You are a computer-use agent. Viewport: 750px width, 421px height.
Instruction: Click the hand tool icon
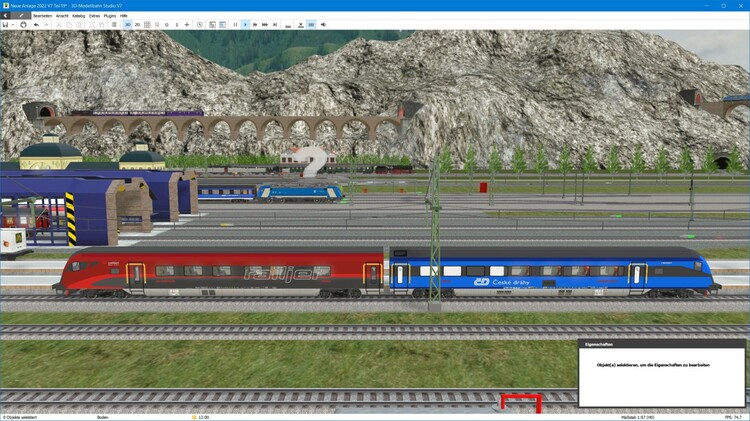(x=23, y=24)
